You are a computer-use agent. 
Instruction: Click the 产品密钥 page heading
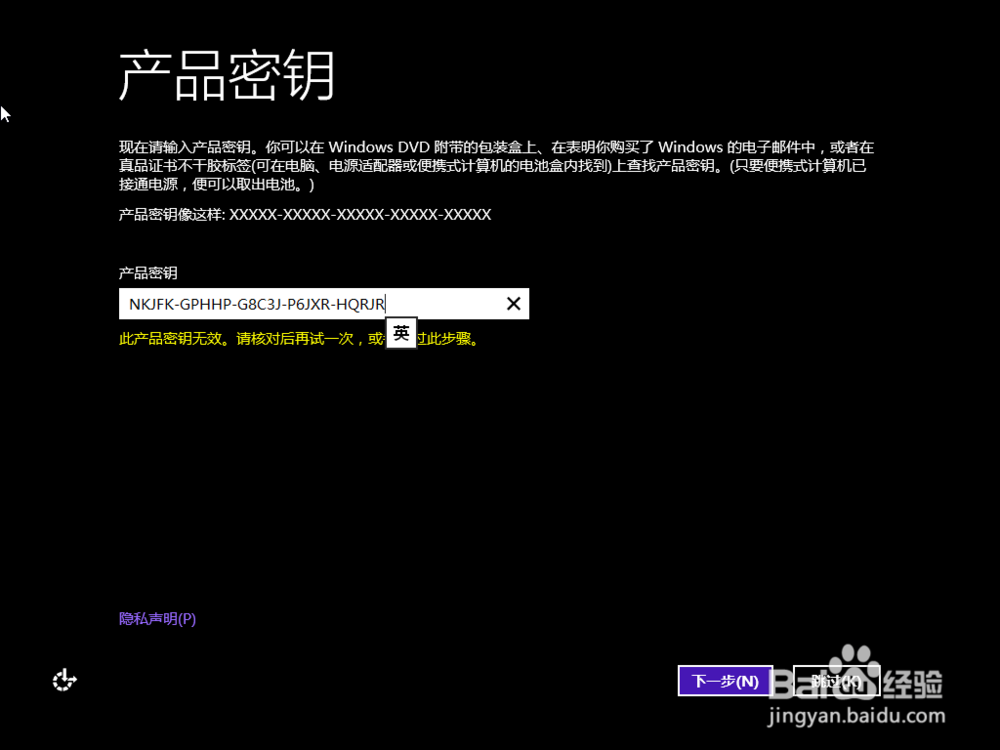point(226,77)
